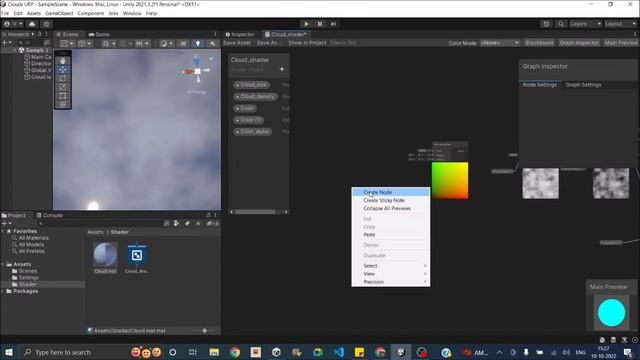
Task: Click Windows Start button
Action: click(9, 352)
